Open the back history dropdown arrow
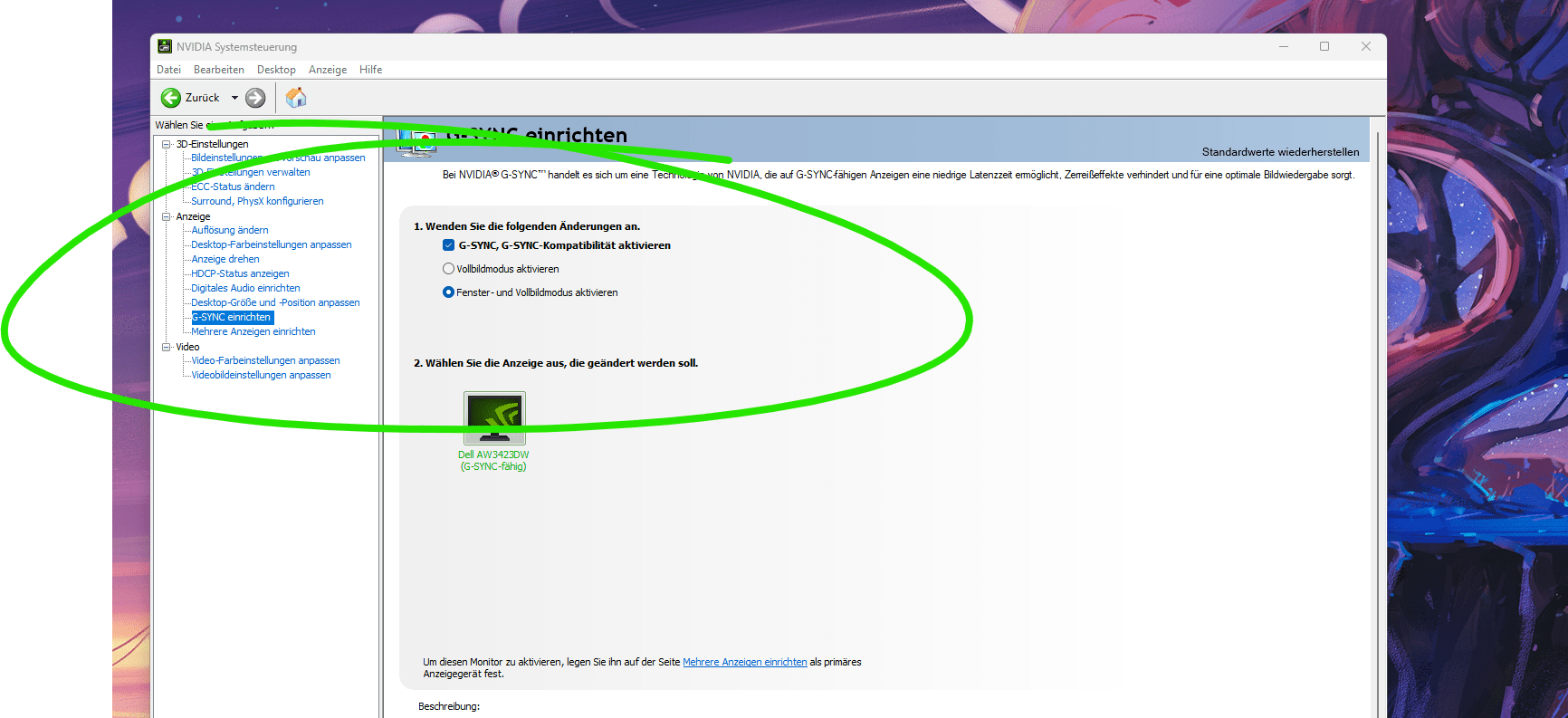This screenshot has height=718, width=1568. [234, 98]
